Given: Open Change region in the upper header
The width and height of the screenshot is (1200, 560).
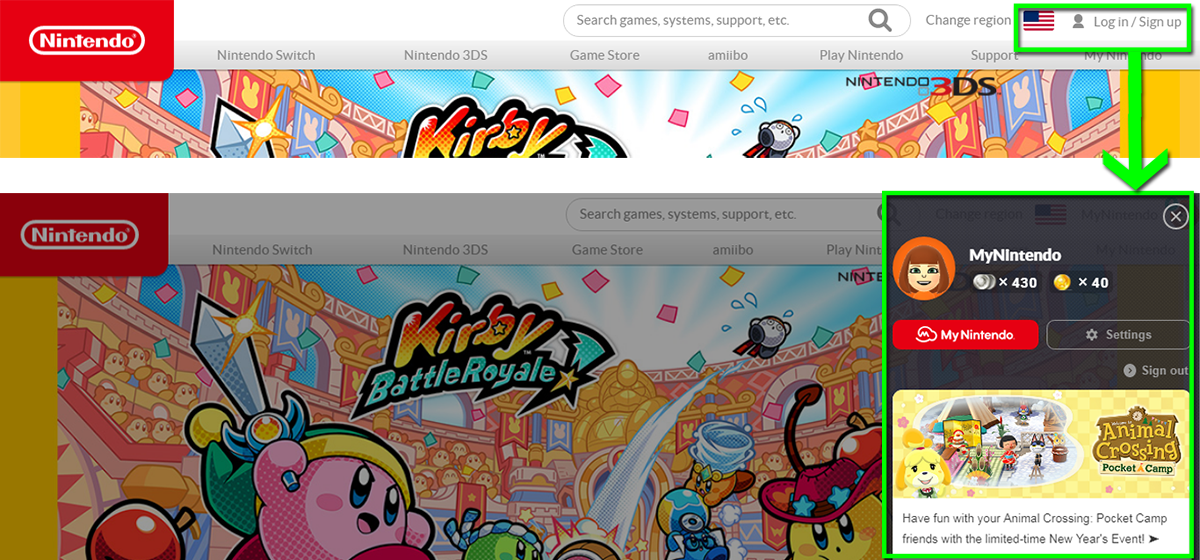Looking at the screenshot, I should click(967, 20).
